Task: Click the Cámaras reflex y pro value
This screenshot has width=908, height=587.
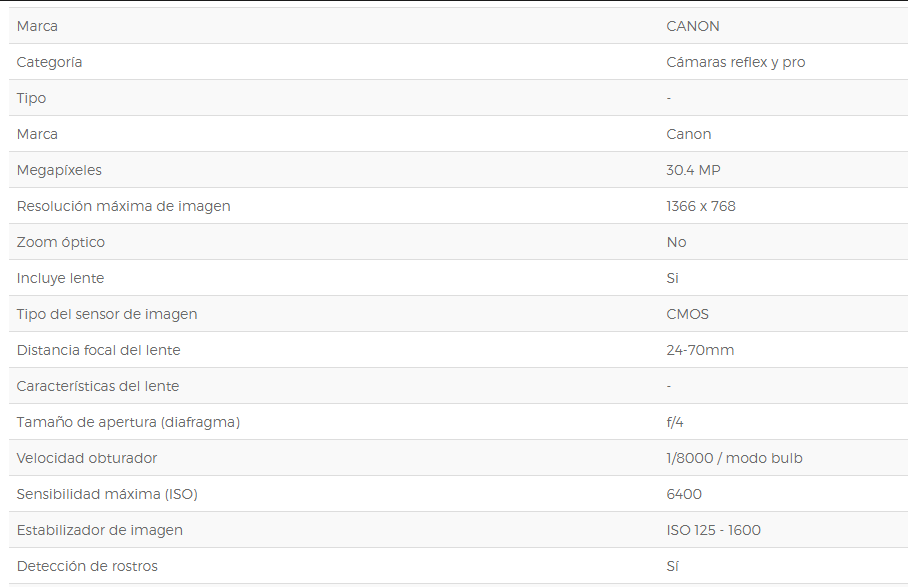Action: (735, 63)
